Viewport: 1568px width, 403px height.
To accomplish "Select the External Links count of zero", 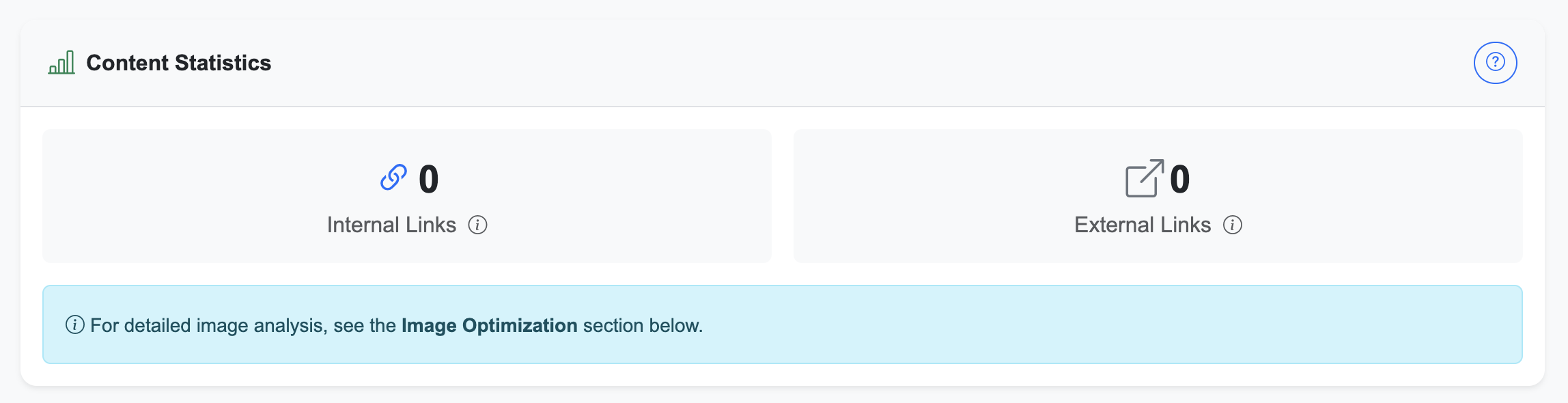I will (1179, 179).
